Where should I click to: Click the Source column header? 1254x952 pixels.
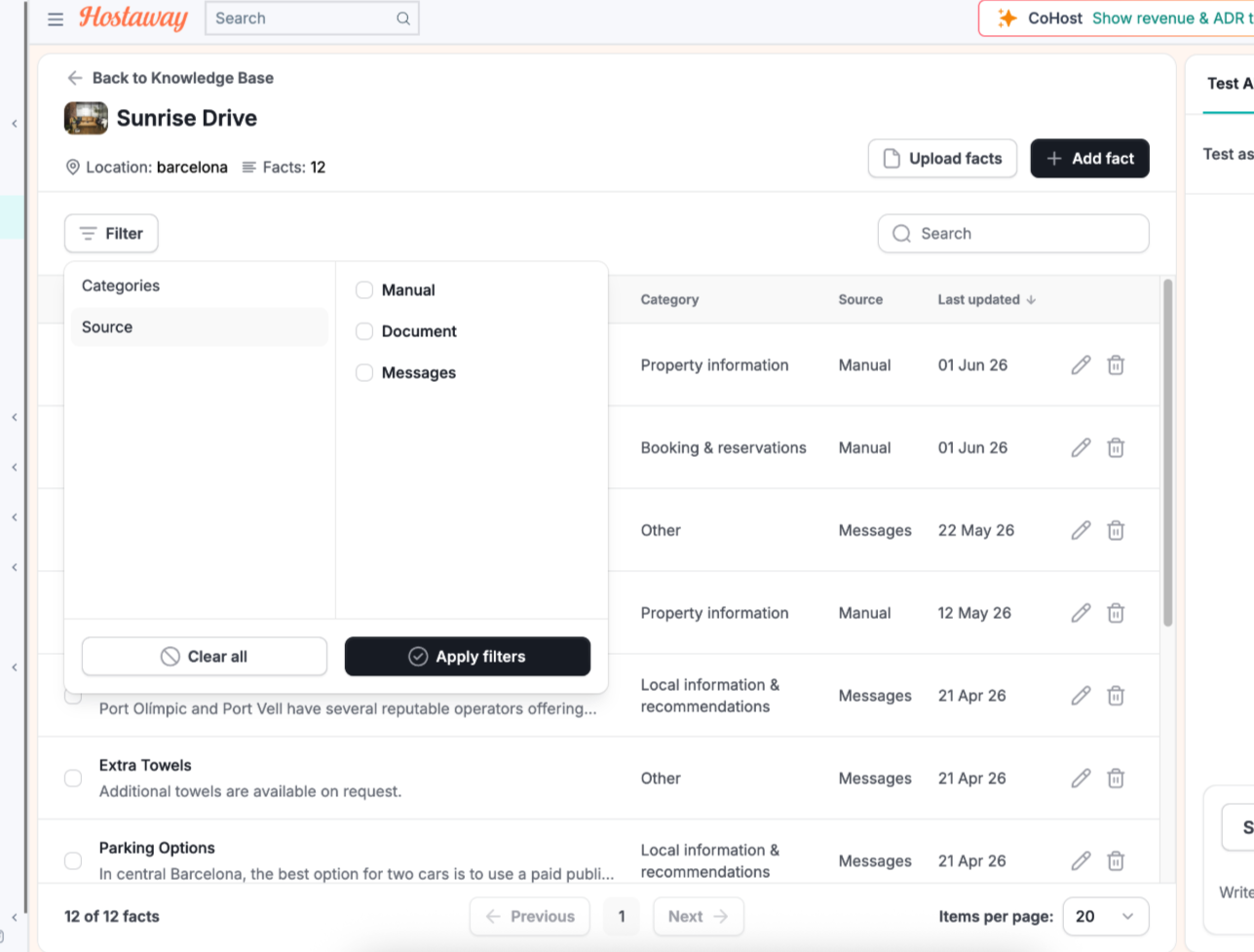[860, 300]
